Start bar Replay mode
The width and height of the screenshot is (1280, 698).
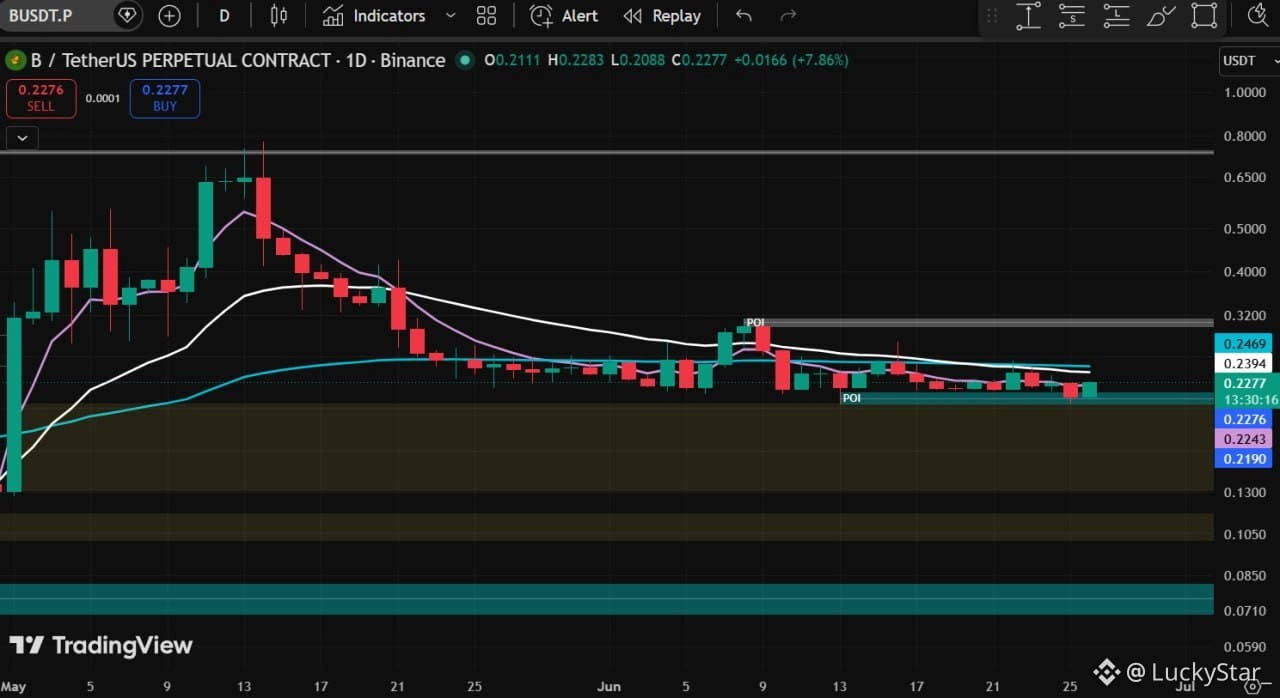click(x=662, y=15)
